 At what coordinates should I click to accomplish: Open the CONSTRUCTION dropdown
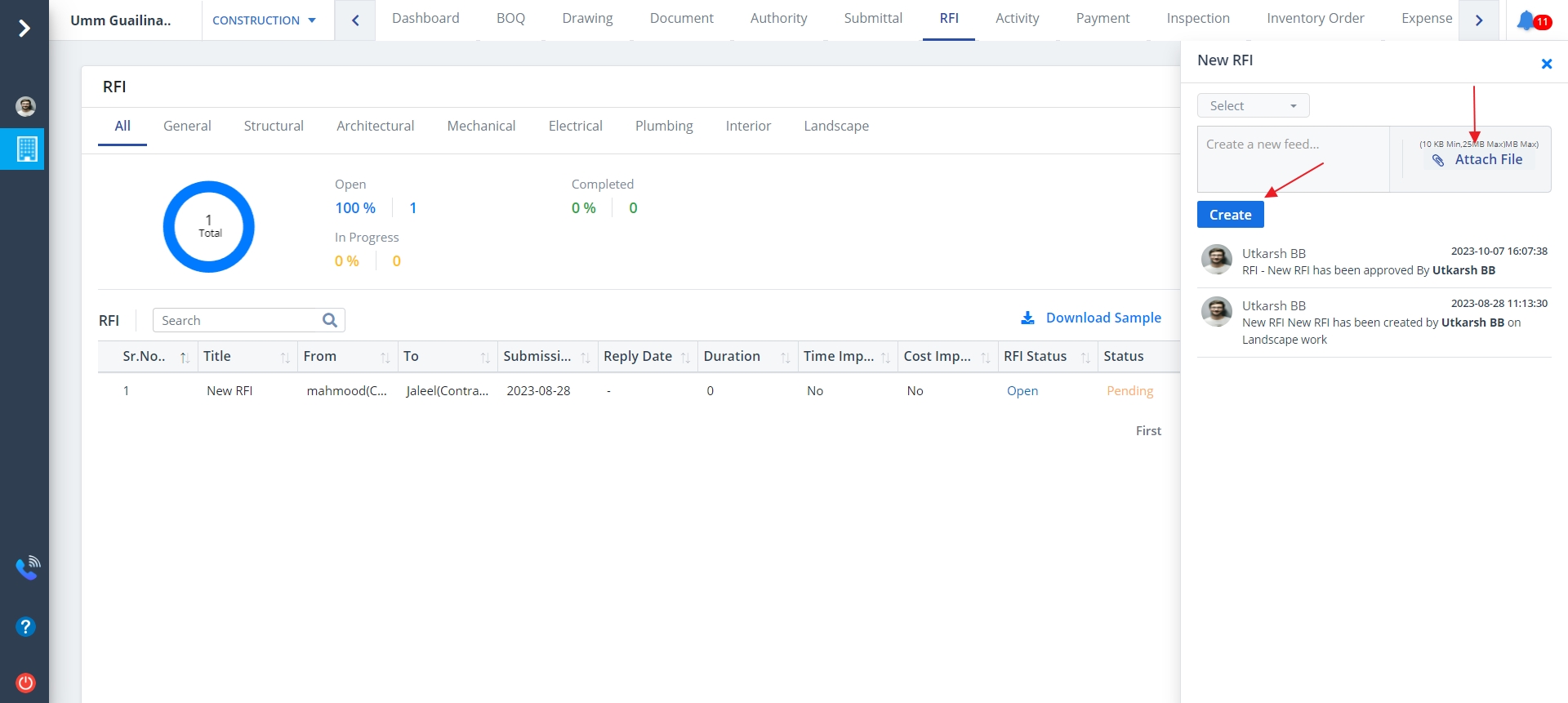(x=264, y=20)
